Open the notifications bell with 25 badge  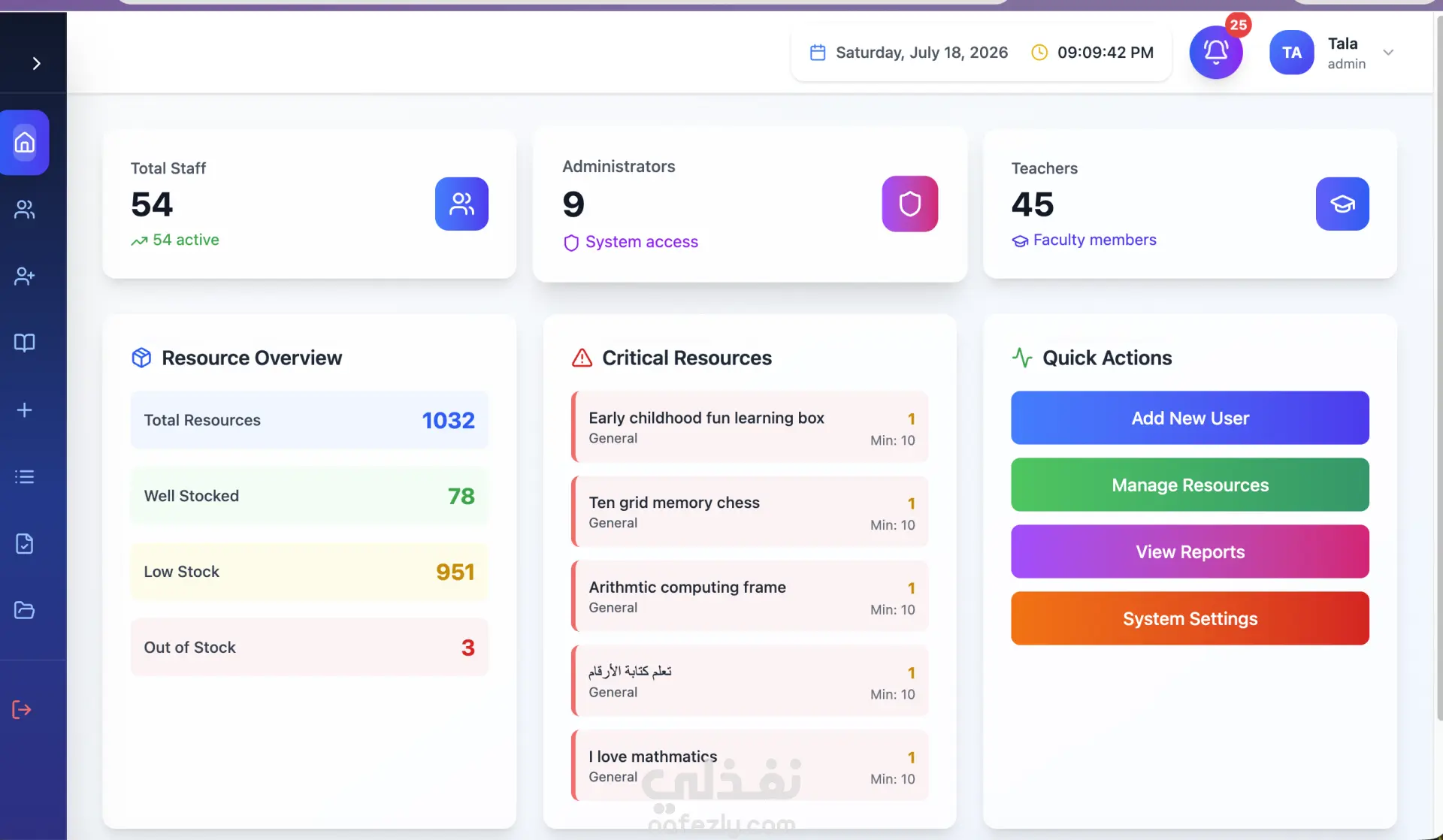click(1216, 52)
